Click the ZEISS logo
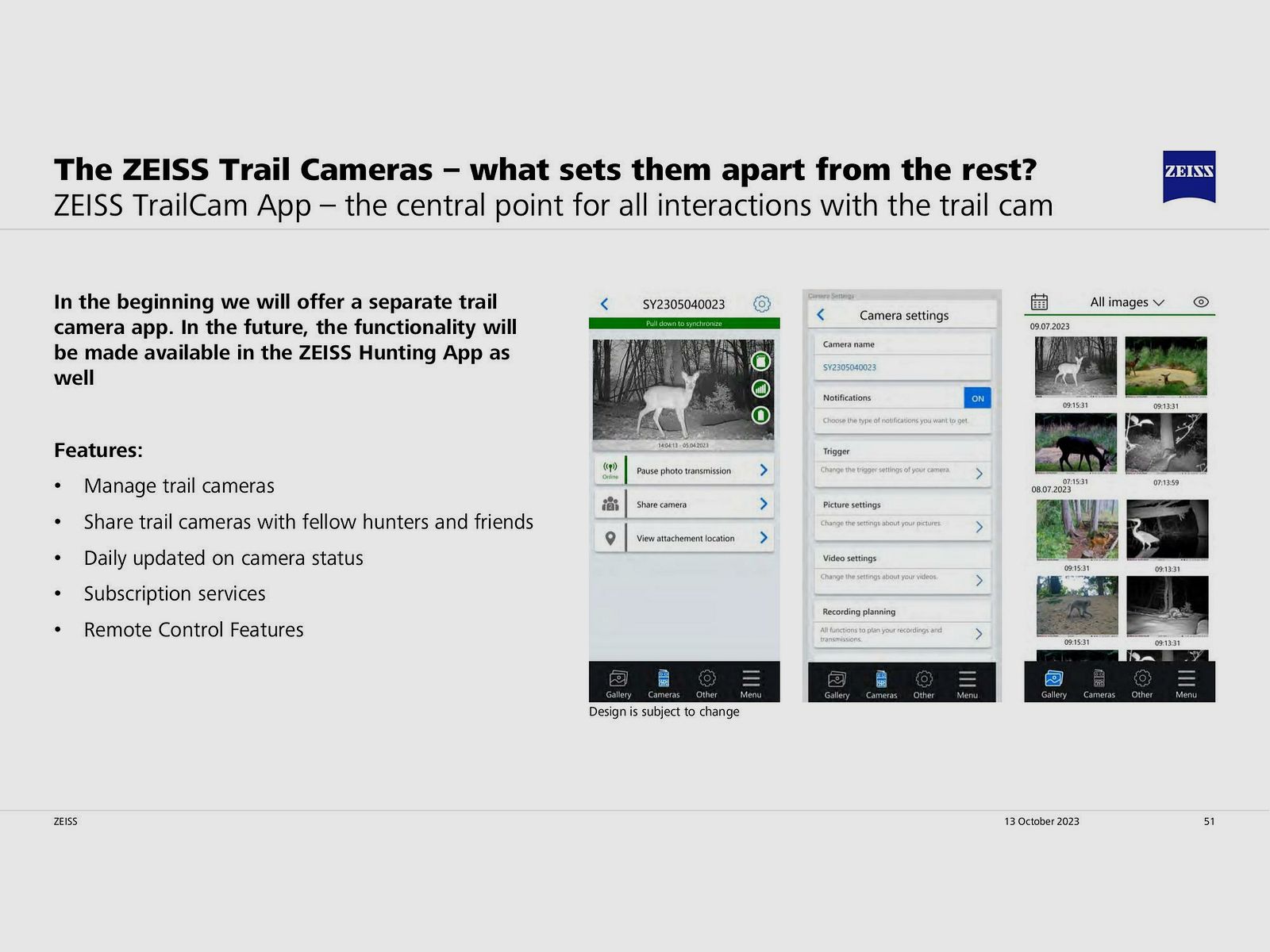This screenshot has height=952, width=1270. coord(1189,176)
